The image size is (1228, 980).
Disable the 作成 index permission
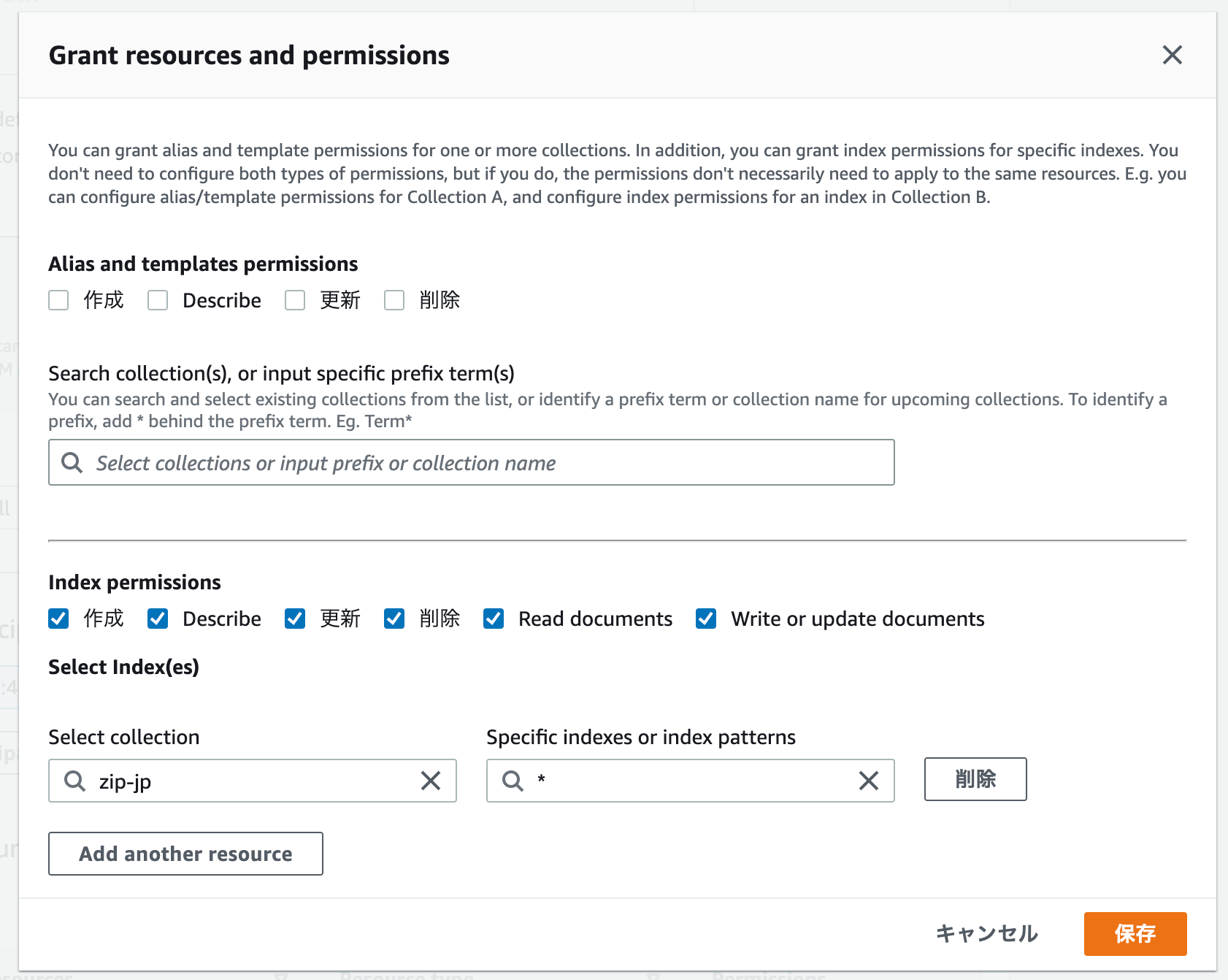tap(58, 619)
